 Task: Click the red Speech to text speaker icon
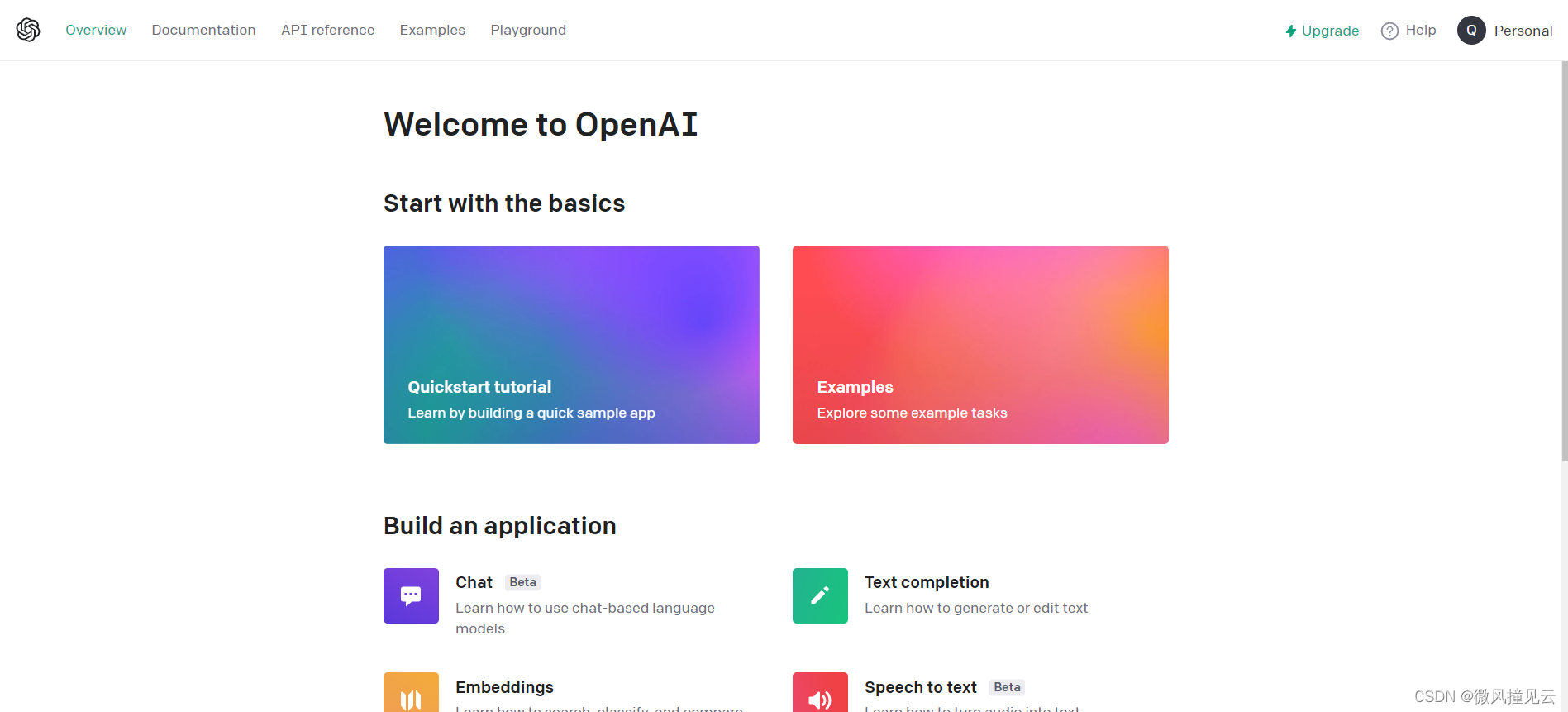pyautogui.click(x=820, y=692)
